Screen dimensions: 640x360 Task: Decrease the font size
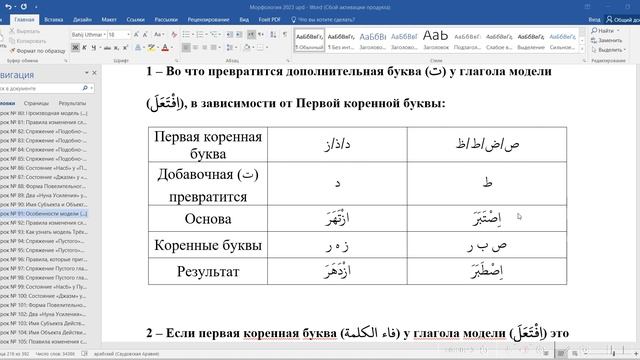tap(146, 35)
